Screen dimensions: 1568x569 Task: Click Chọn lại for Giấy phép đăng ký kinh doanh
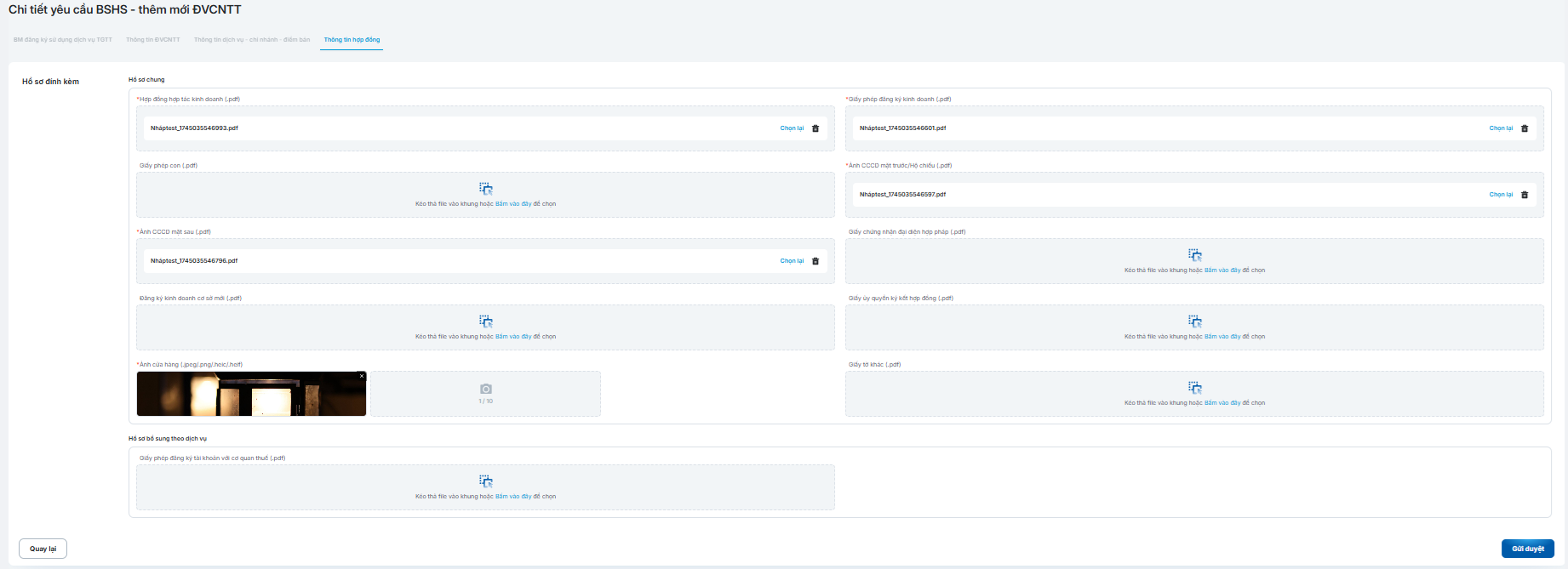[1501, 128]
